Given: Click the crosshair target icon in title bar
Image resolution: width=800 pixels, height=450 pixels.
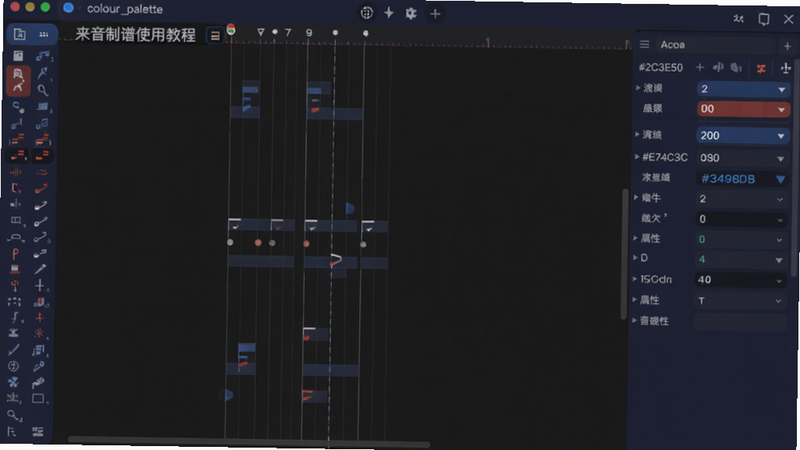Looking at the screenshot, I should point(366,13).
